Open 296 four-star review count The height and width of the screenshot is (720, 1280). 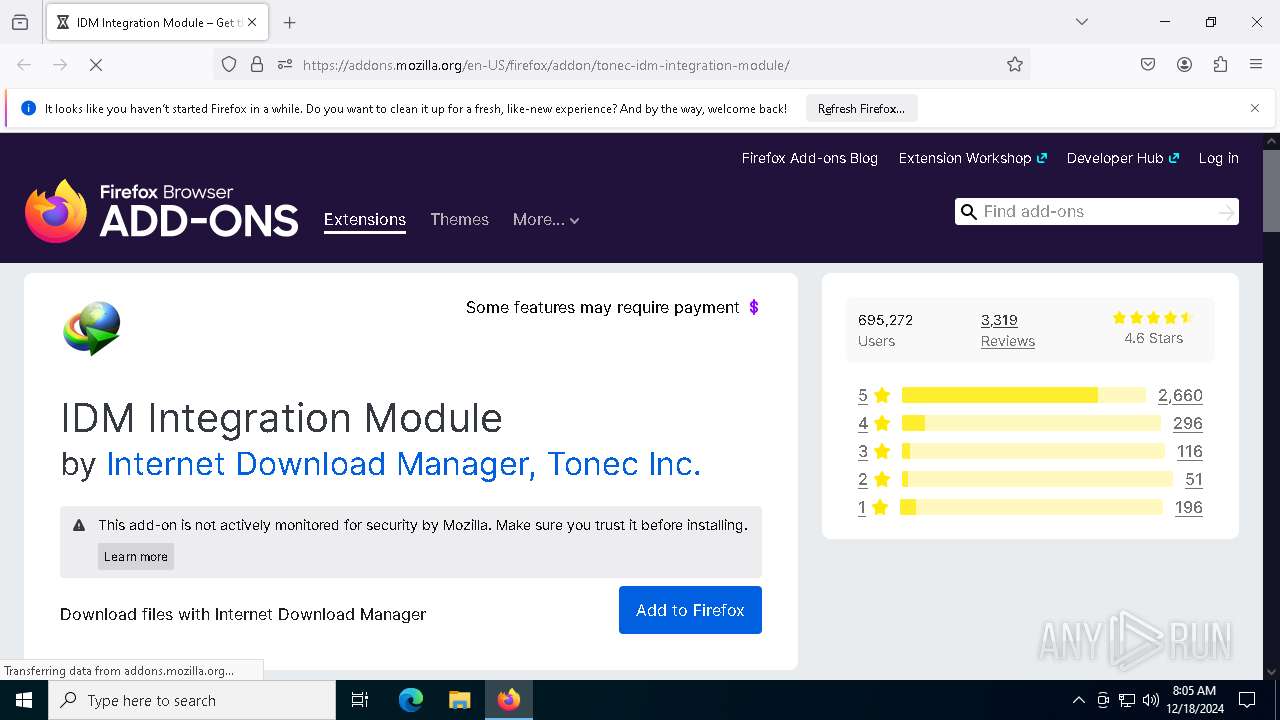pos(1188,423)
